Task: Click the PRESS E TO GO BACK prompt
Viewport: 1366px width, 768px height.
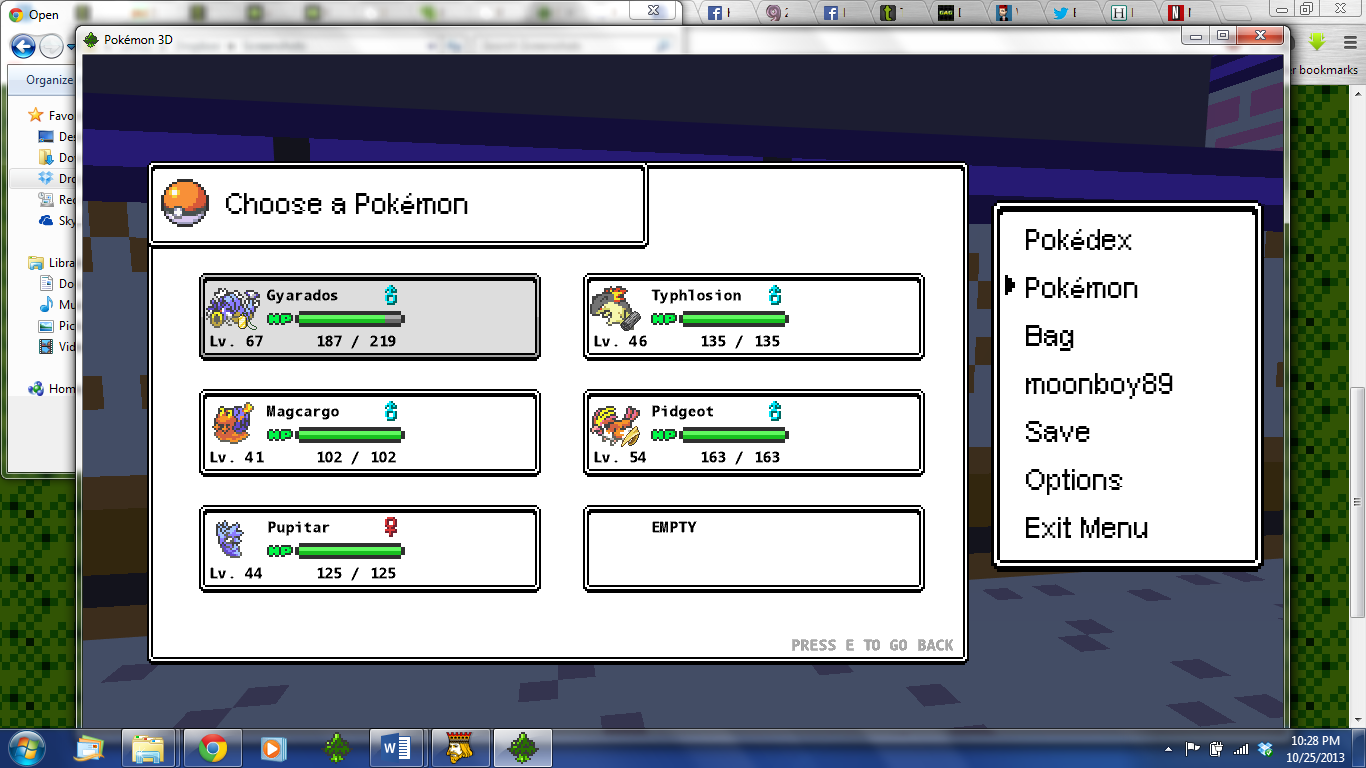Action: click(x=872, y=645)
